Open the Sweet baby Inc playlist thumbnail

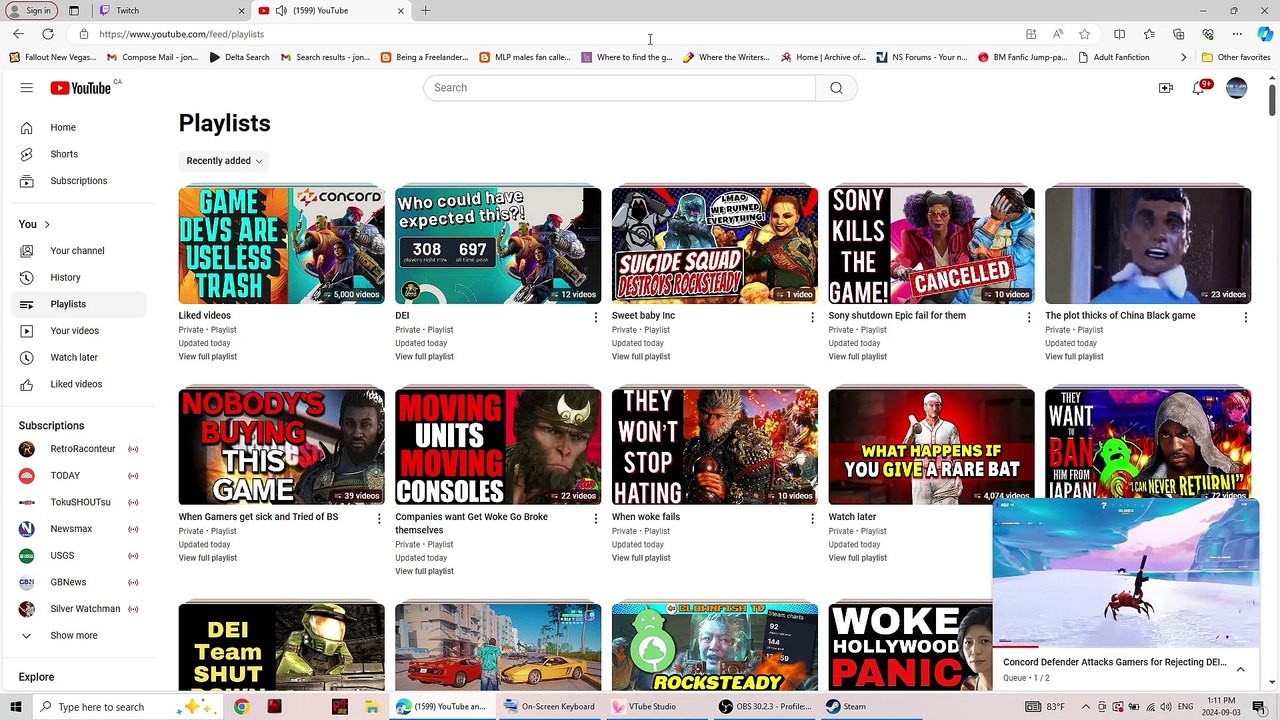click(715, 245)
